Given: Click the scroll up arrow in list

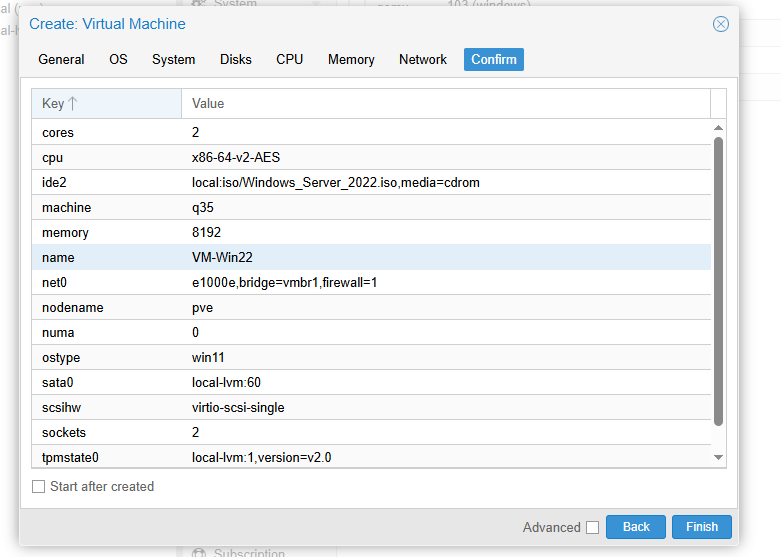Looking at the screenshot, I should (x=718, y=128).
